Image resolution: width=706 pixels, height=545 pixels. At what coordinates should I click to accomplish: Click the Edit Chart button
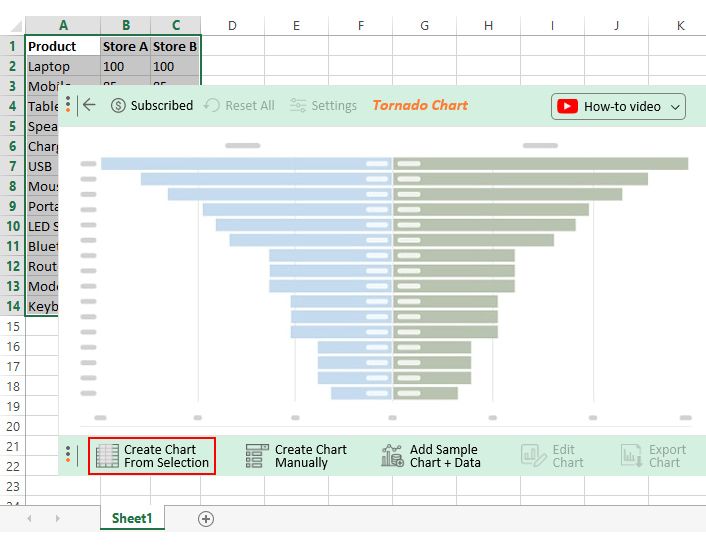pyautogui.click(x=552, y=456)
